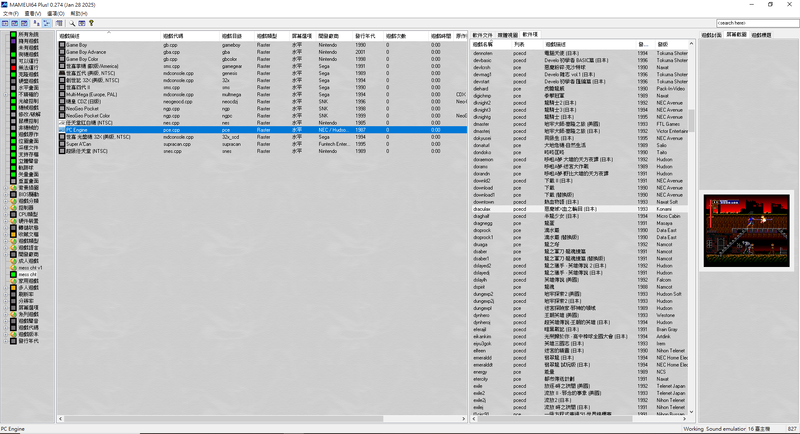Open the 文件(F) menu

pyautogui.click(x=11, y=14)
